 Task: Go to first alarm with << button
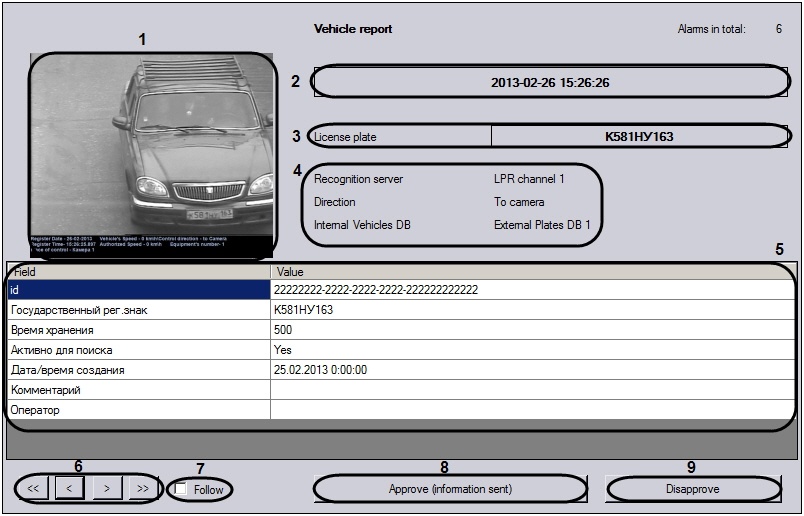click(33, 489)
